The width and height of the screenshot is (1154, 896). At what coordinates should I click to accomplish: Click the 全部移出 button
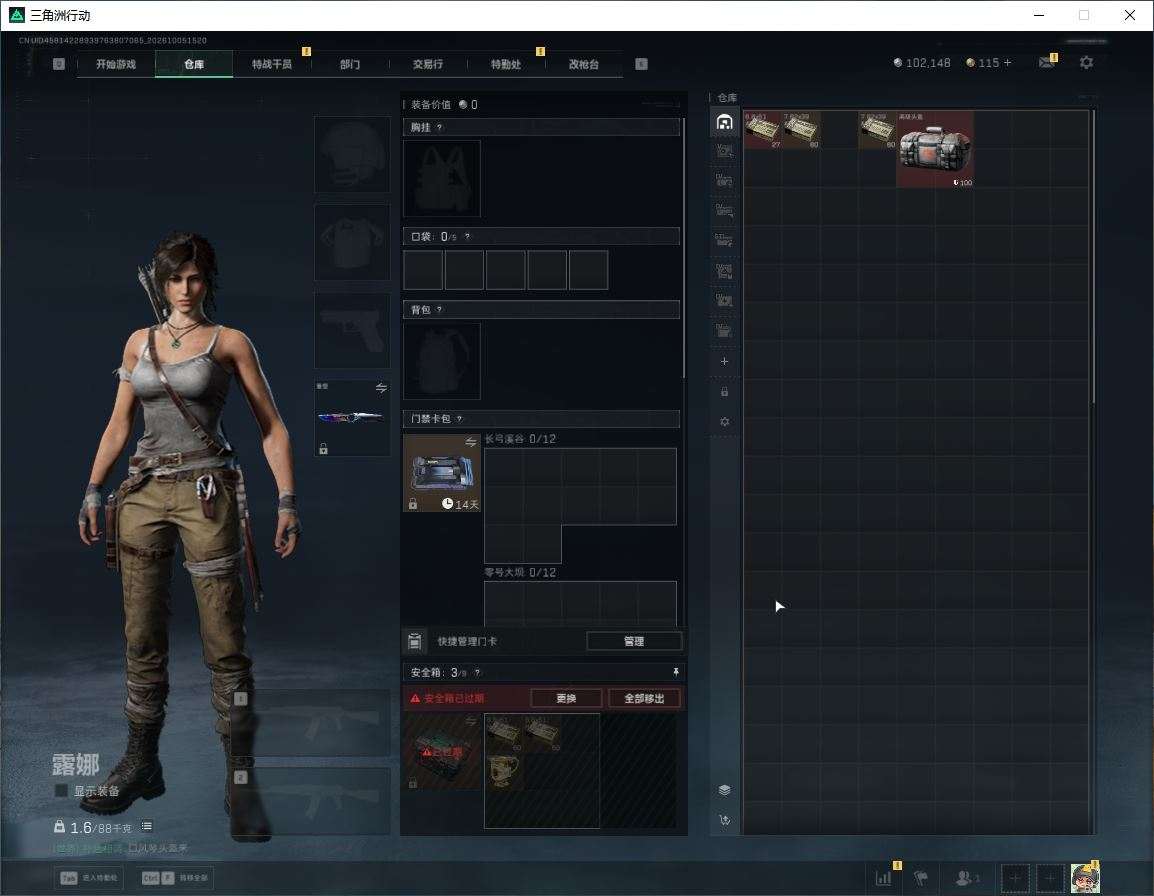click(644, 698)
